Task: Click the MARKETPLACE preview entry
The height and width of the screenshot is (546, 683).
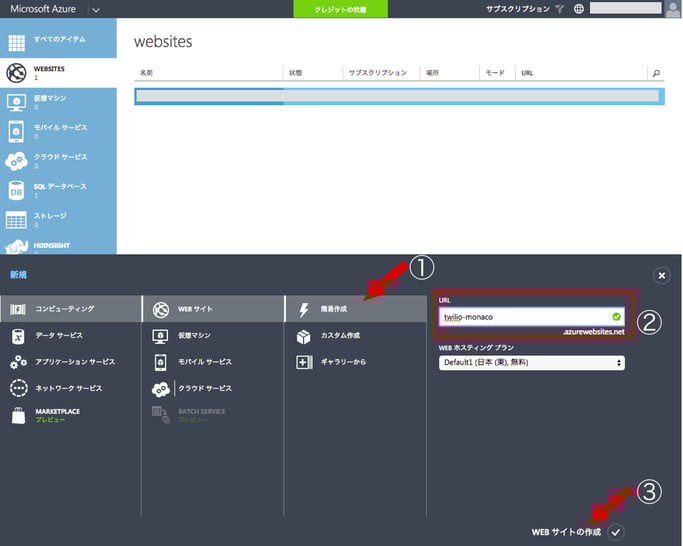Action: (x=57, y=415)
